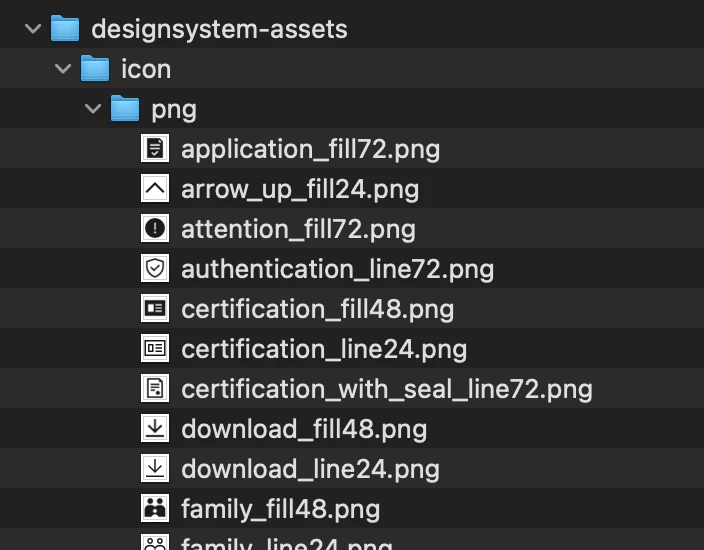Click the authentication_line72.png shield thumbnail
This screenshot has height=550, width=704.
click(x=155, y=268)
